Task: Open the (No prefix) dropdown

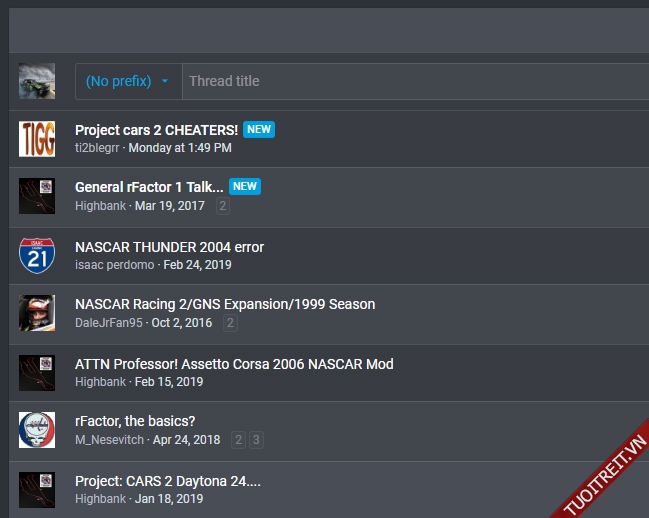Action: 128,81
